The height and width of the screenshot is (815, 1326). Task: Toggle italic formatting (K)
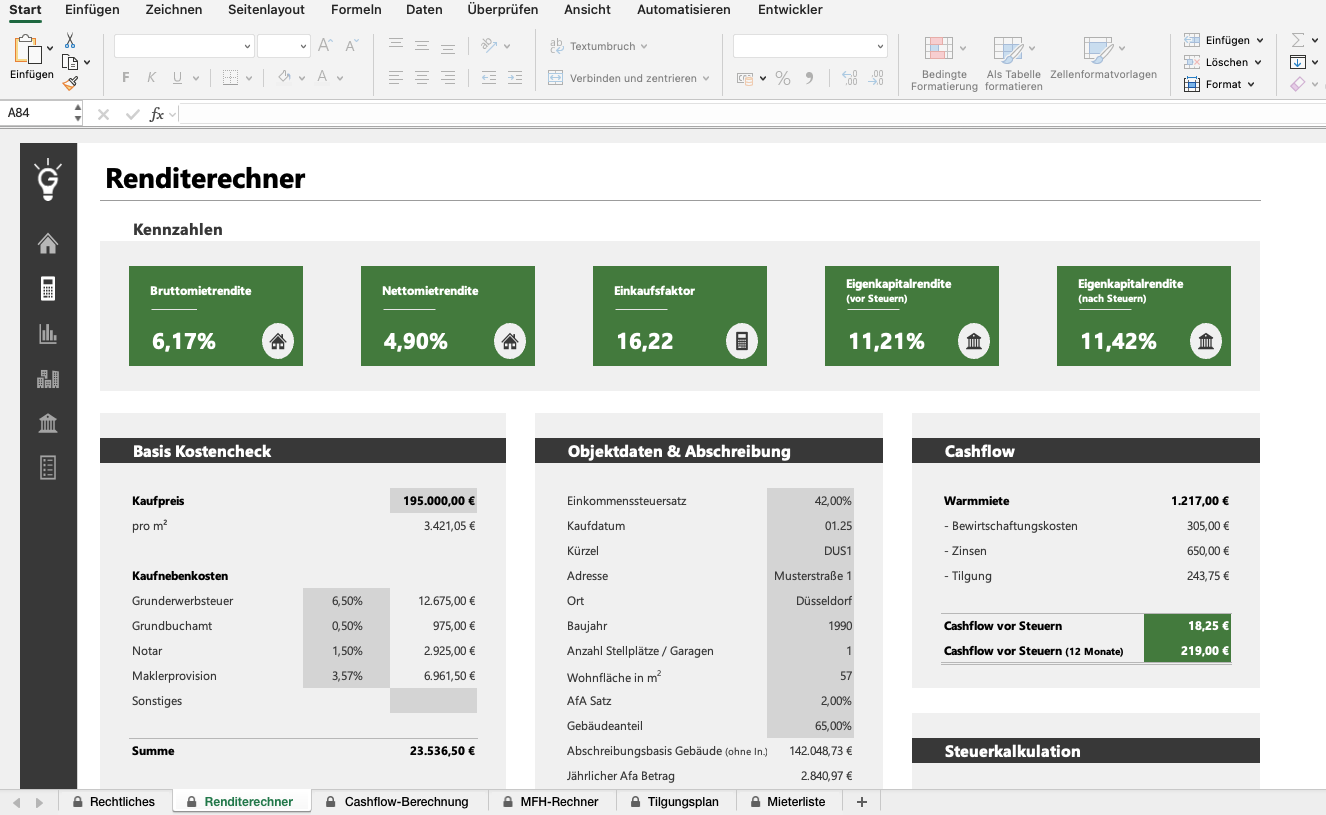coord(152,78)
